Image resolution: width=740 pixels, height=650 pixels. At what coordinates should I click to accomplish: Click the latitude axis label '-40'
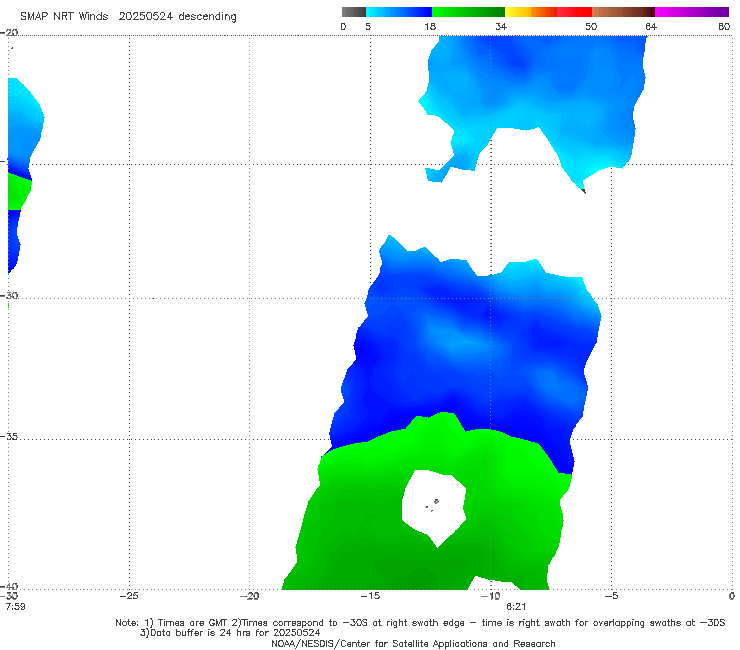click(x=9, y=586)
